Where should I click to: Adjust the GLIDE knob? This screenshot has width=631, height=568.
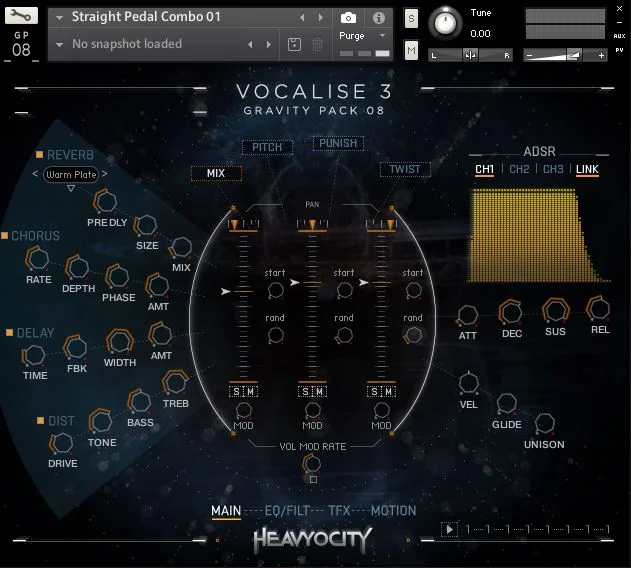click(507, 404)
